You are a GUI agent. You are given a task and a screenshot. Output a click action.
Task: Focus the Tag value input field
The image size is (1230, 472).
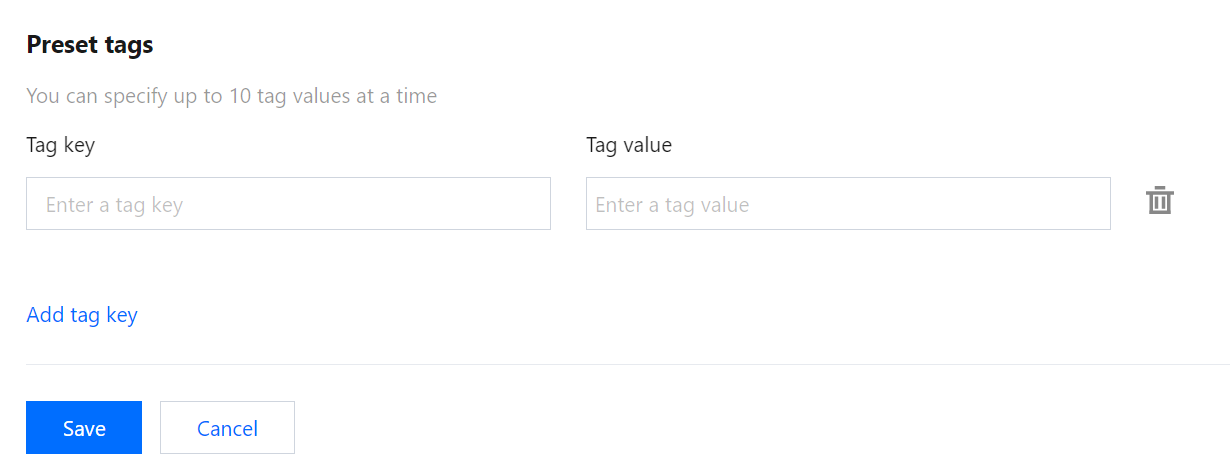848,204
